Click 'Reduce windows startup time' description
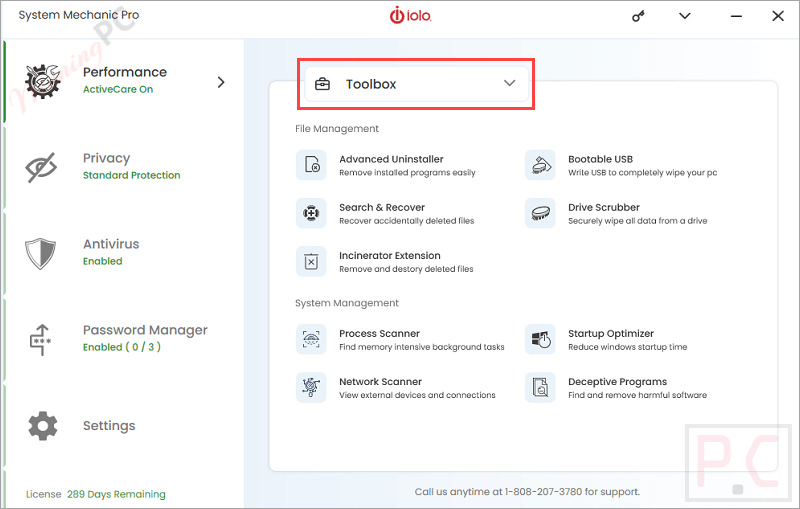 628,347
